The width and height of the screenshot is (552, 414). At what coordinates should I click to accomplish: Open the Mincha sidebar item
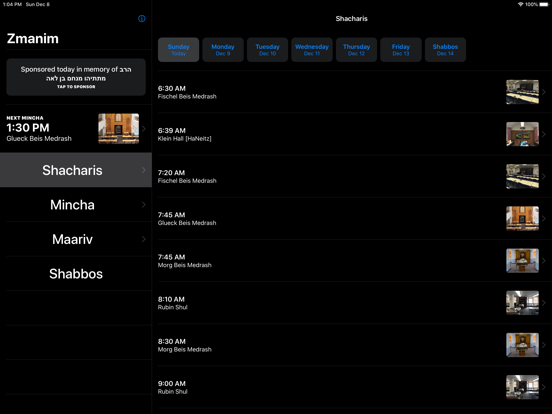click(x=76, y=205)
